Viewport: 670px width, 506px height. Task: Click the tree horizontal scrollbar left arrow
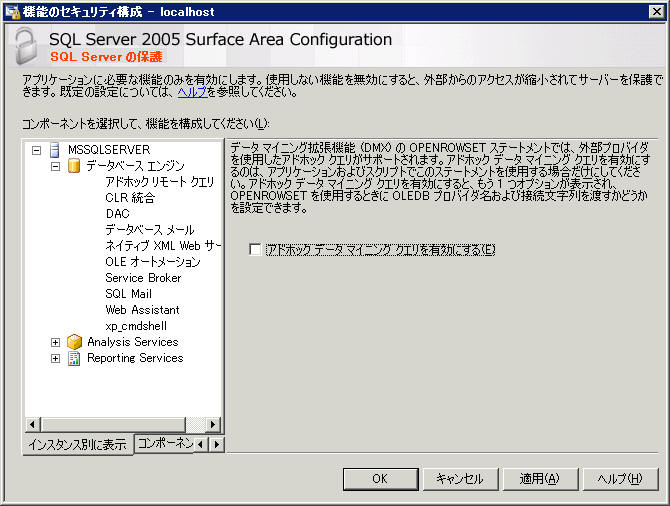(x=32, y=424)
